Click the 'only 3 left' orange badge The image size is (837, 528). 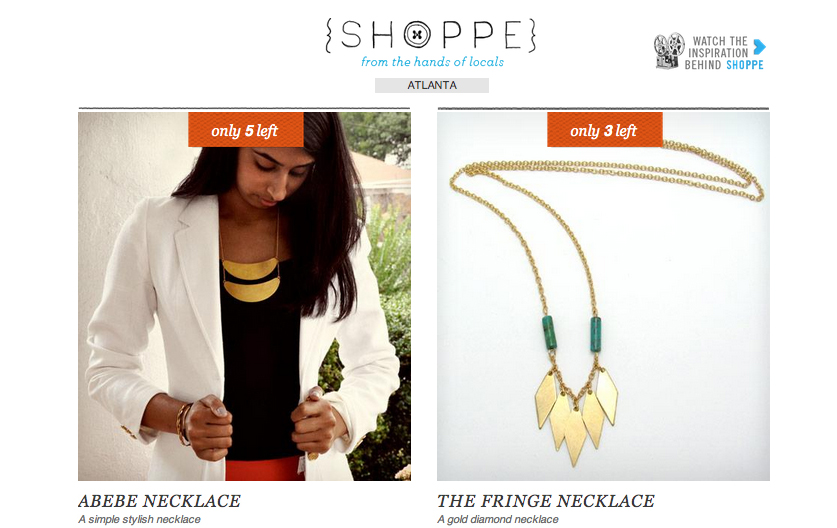click(x=605, y=130)
